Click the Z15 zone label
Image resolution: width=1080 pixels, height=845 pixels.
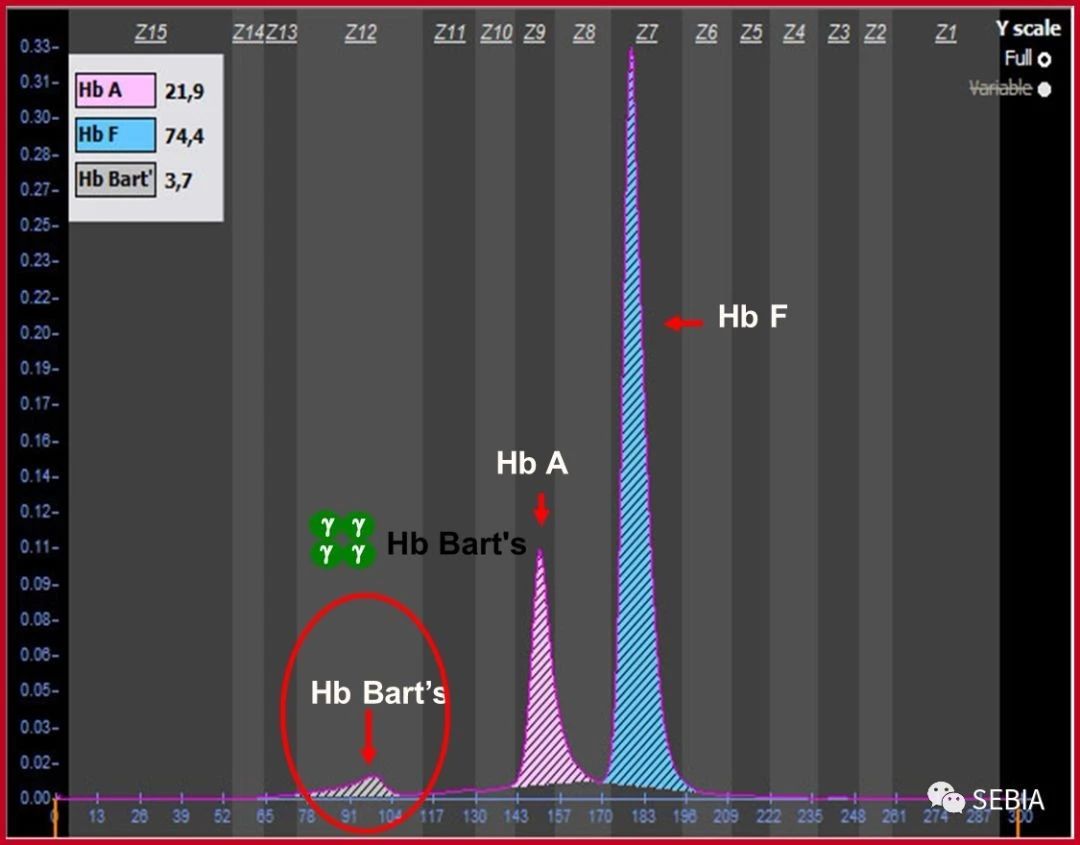[x=150, y=33]
